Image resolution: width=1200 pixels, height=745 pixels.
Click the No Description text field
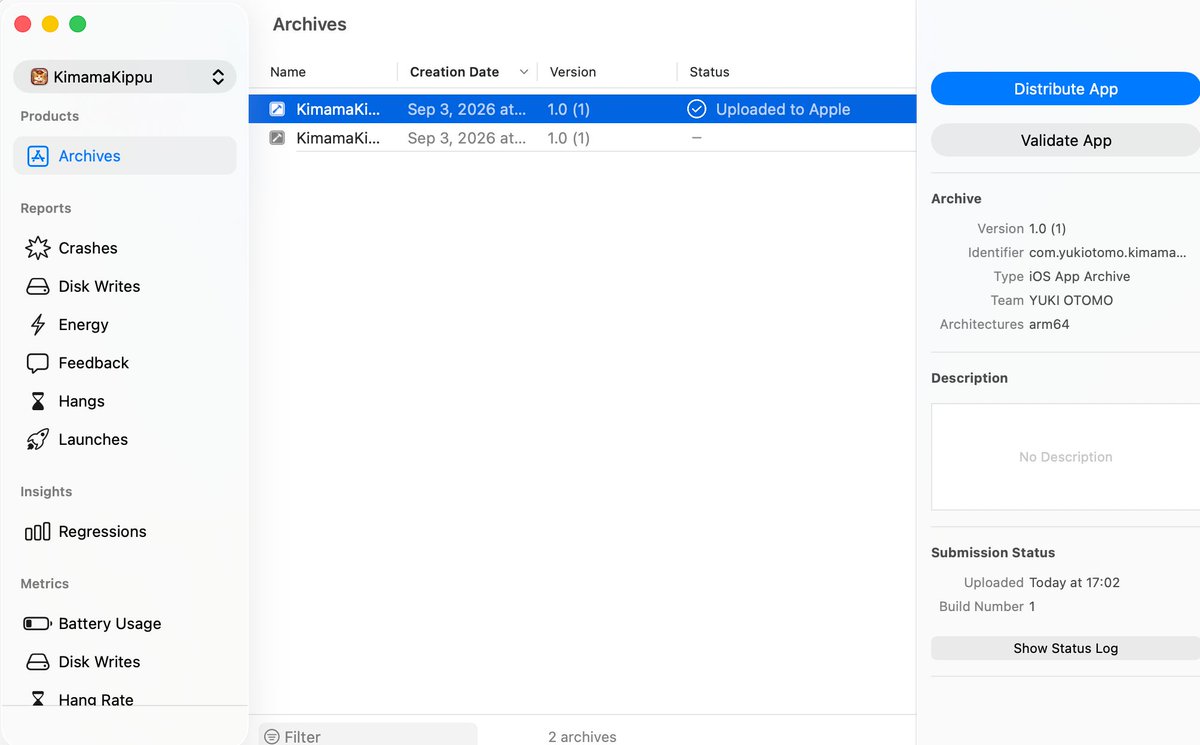pyautogui.click(x=1066, y=457)
